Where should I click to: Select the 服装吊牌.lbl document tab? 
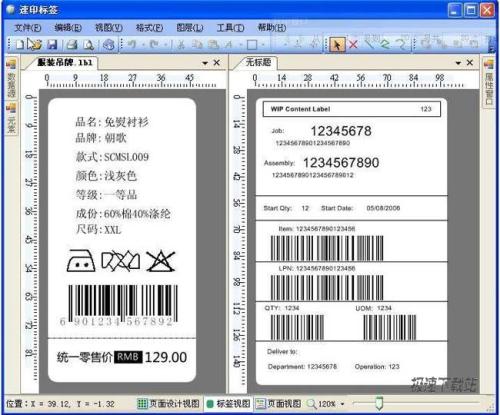pyautogui.click(x=64, y=62)
